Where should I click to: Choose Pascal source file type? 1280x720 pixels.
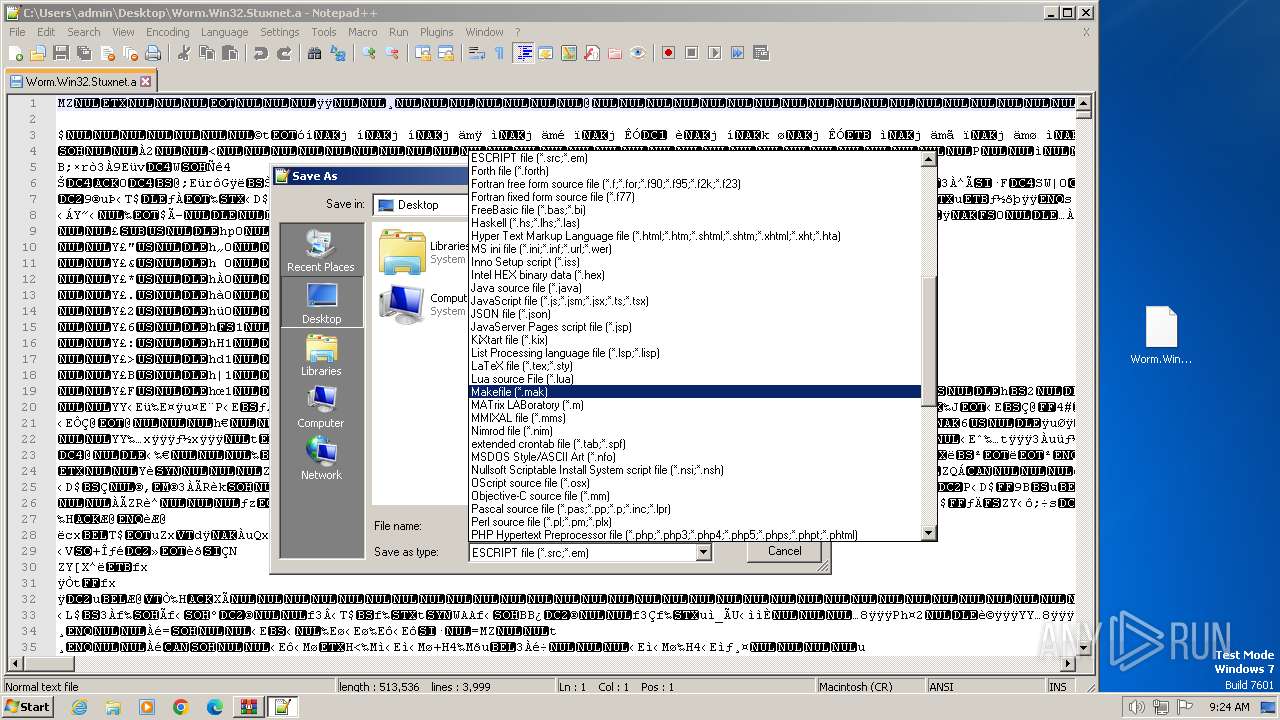(x=695, y=509)
